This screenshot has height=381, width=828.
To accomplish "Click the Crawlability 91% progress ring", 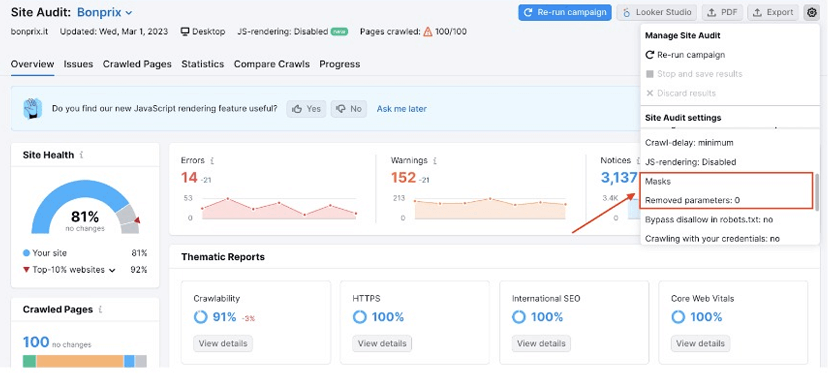I will (x=201, y=317).
